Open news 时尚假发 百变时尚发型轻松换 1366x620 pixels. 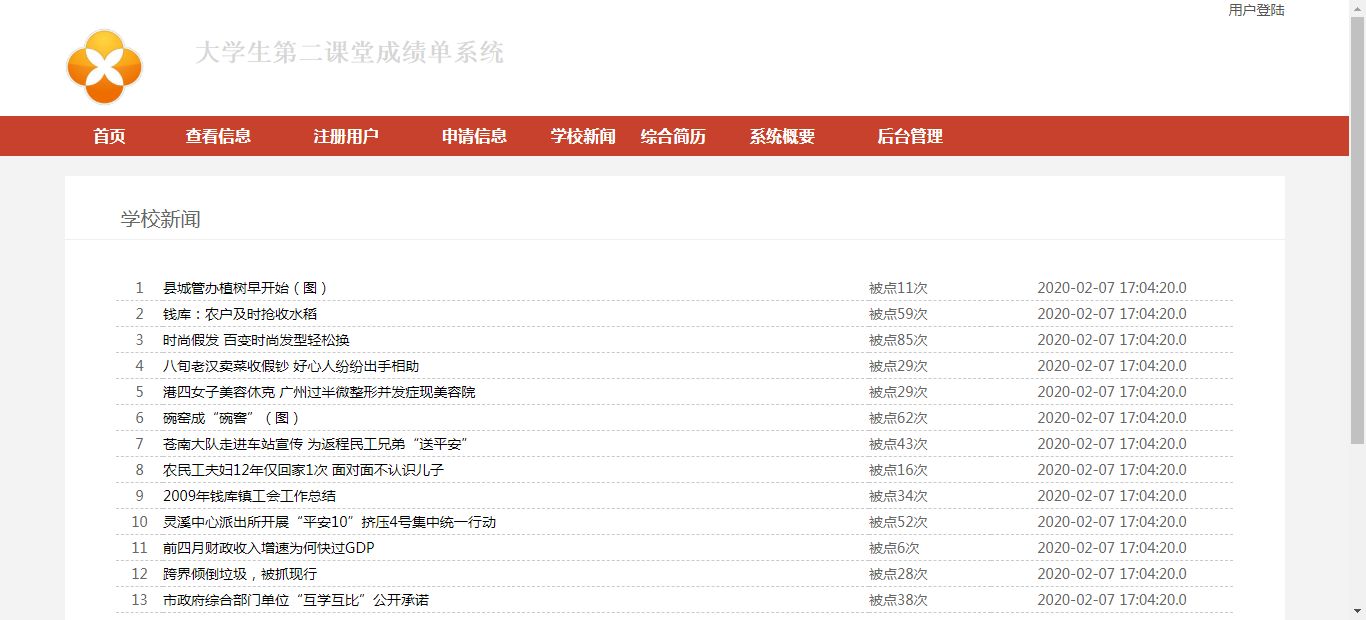256,340
